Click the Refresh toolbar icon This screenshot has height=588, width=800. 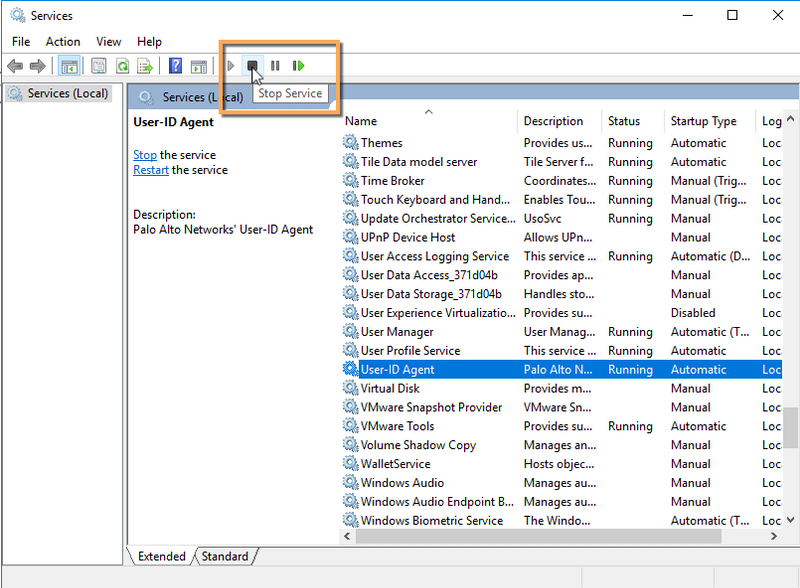pyautogui.click(x=121, y=65)
